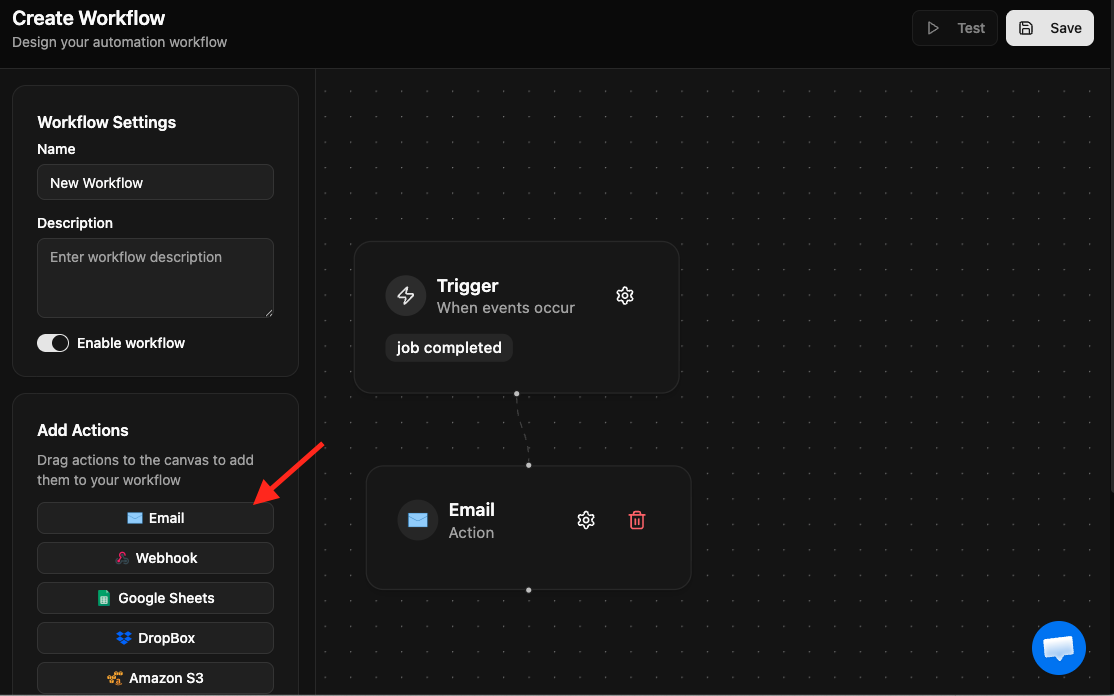This screenshot has height=696, width=1114.
Task: Click the Save button
Action: (x=1049, y=28)
